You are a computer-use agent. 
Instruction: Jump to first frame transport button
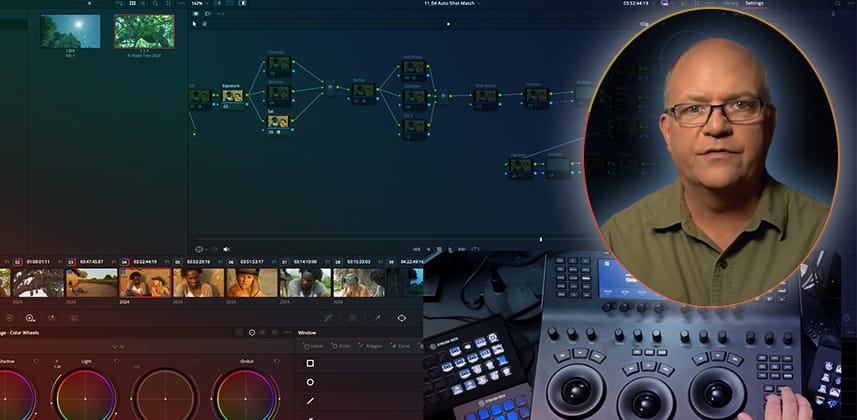pos(416,249)
